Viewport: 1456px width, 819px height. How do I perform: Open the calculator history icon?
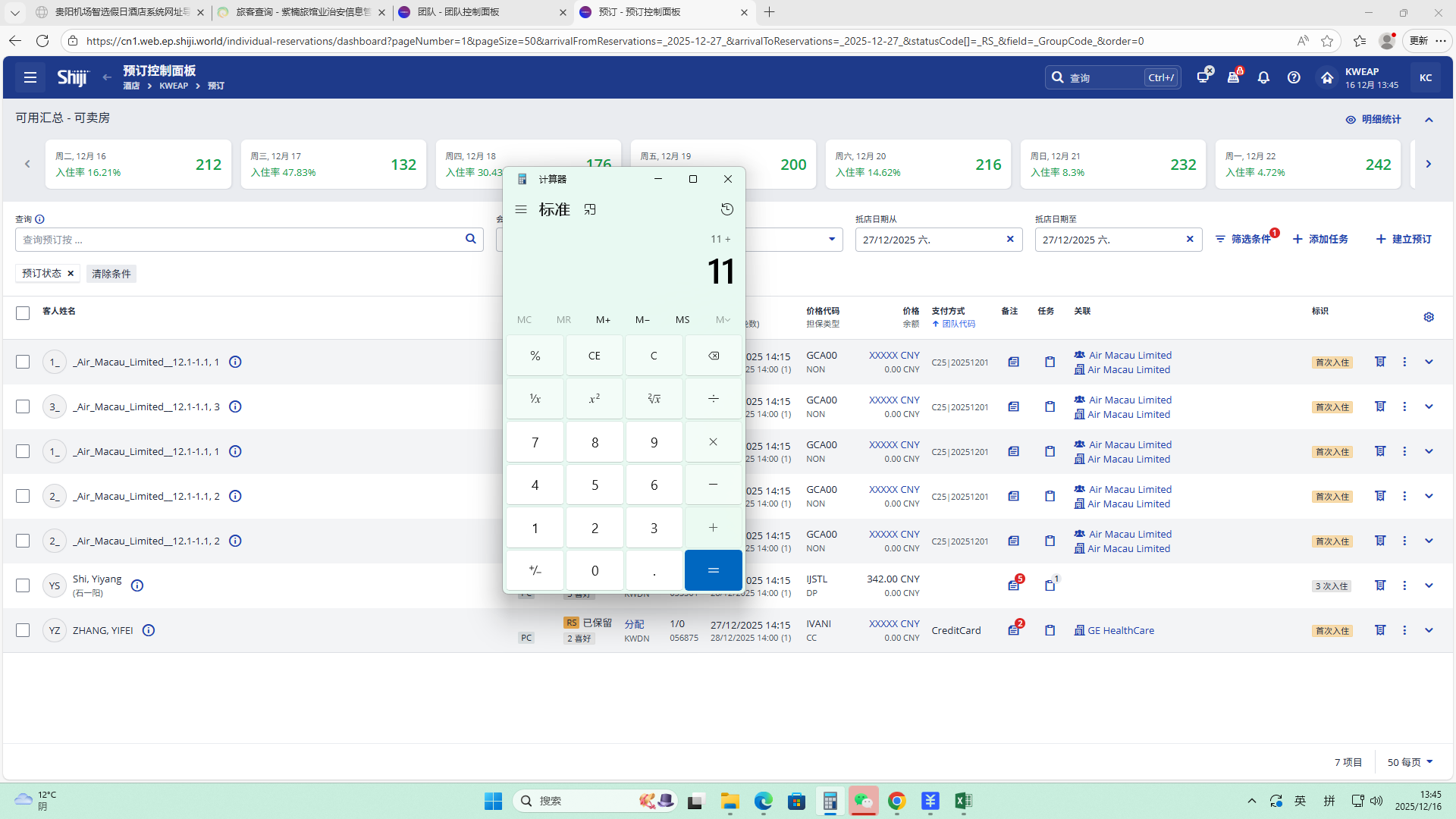(726, 209)
